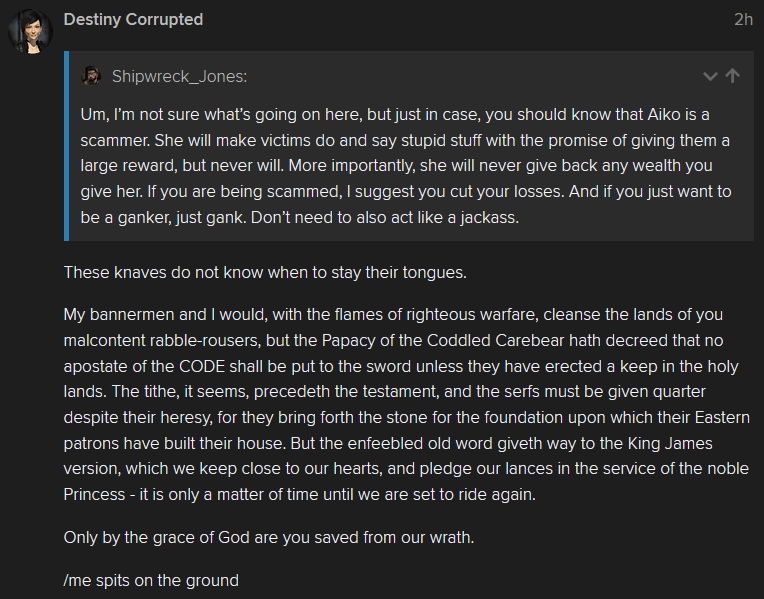This screenshot has width=764, height=599.
Task: Select the Shipwreck_Jones quote author name
Action: pyautogui.click(x=179, y=77)
